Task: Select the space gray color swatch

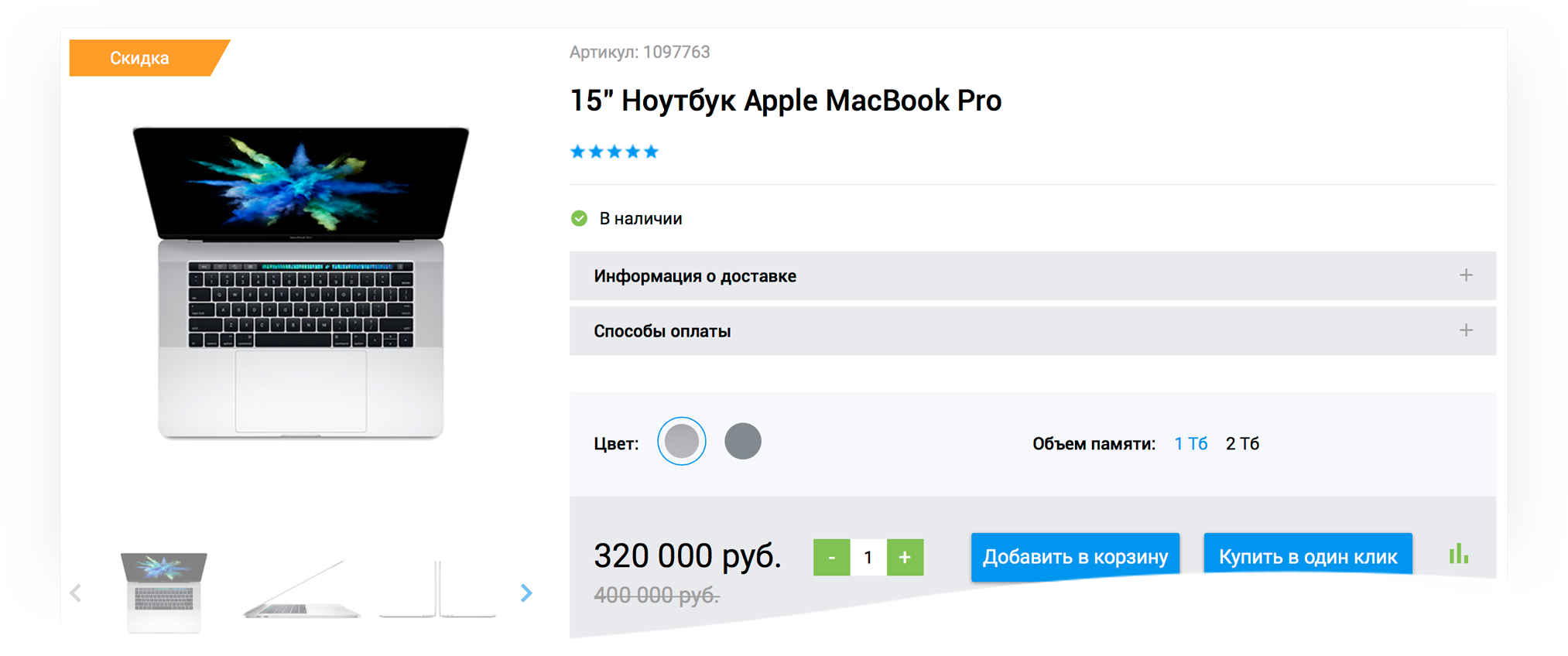Action: coord(743,442)
